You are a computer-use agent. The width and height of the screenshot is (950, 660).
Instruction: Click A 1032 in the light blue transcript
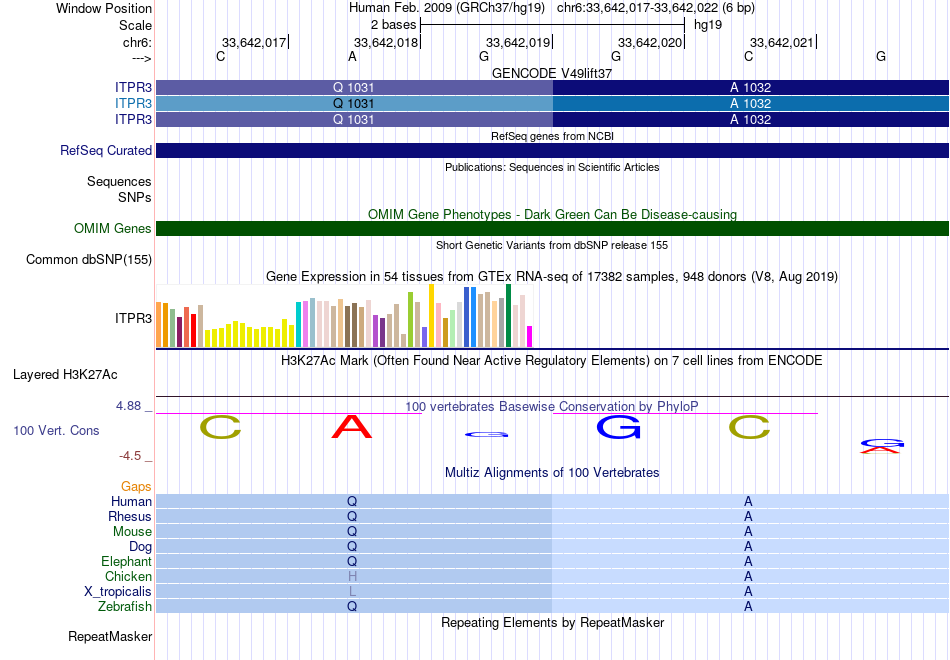(x=750, y=104)
